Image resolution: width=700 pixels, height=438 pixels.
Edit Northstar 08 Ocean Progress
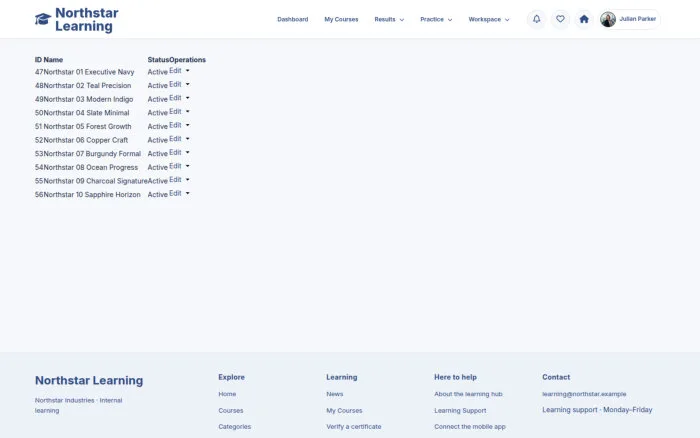(175, 166)
